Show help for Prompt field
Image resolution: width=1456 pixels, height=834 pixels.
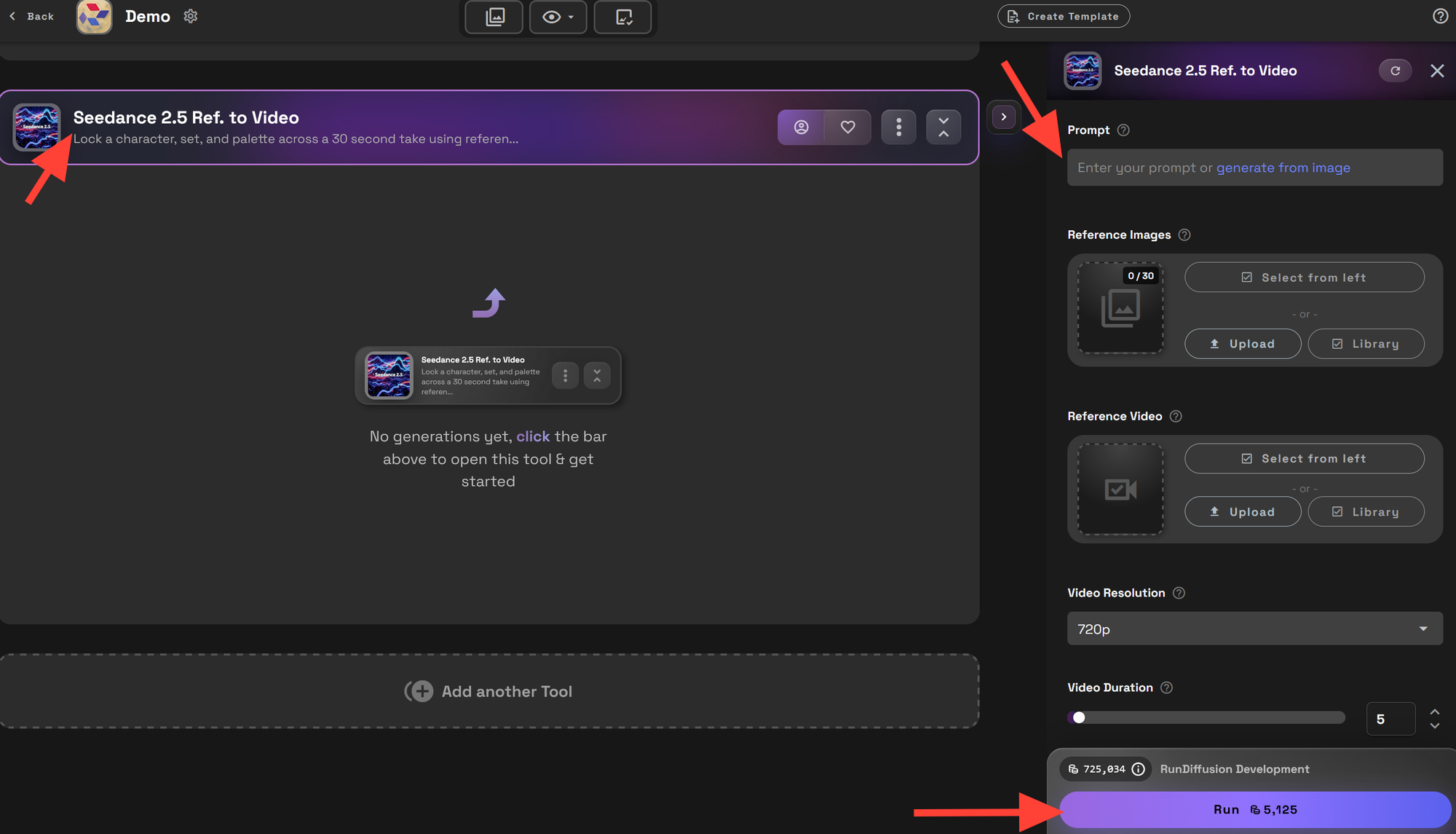coord(1123,130)
